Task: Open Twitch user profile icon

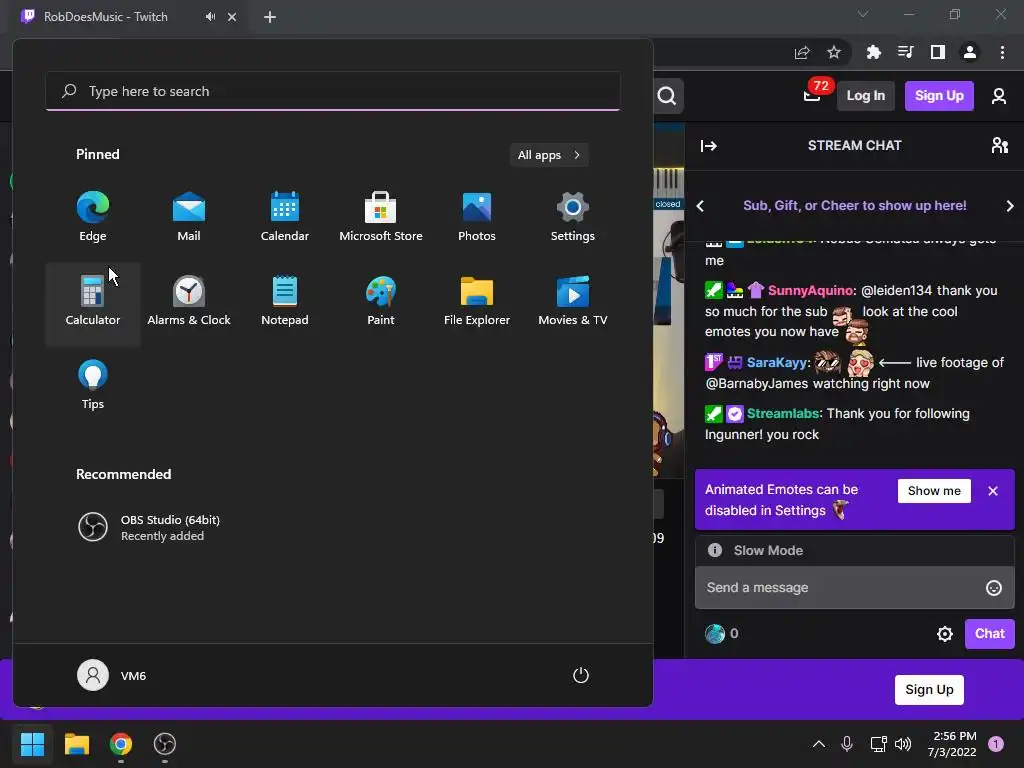Action: pyautogui.click(x=999, y=96)
